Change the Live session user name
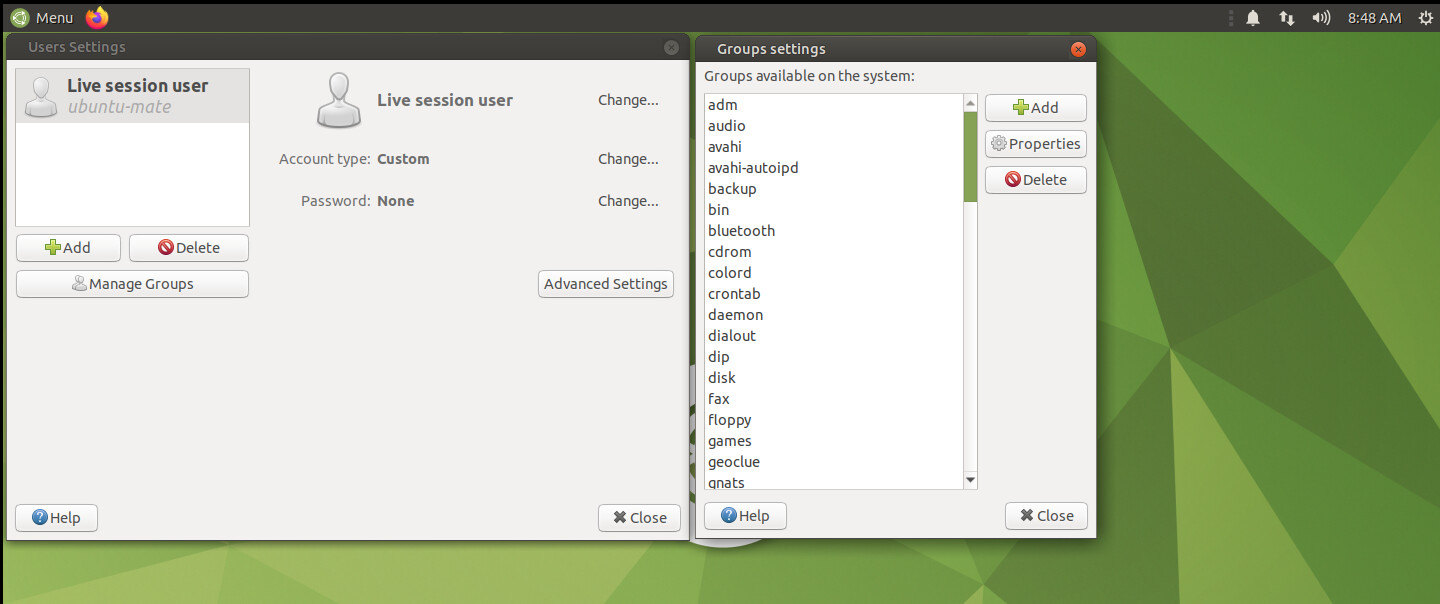Viewport: 1440px width, 604px height. coord(628,100)
